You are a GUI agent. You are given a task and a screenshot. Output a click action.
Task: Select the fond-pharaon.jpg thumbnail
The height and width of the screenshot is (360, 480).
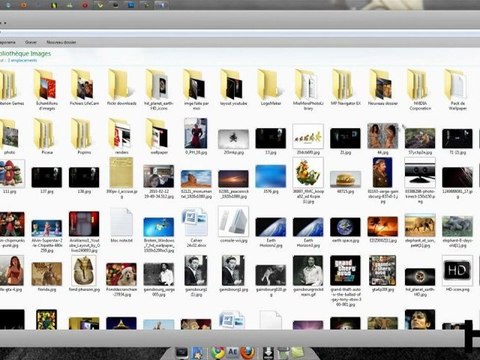(x=84, y=271)
